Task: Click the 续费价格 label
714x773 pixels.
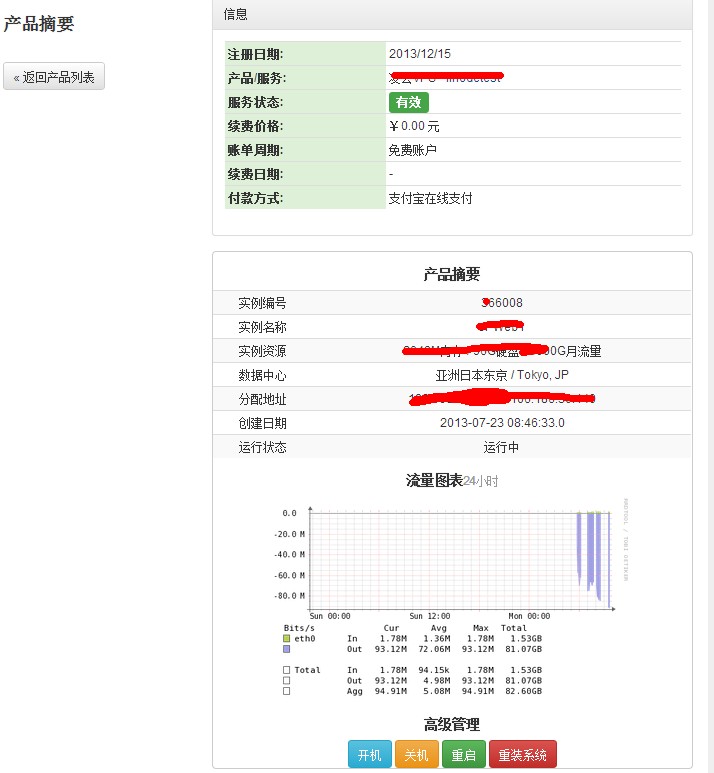Action: tap(255, 126)
